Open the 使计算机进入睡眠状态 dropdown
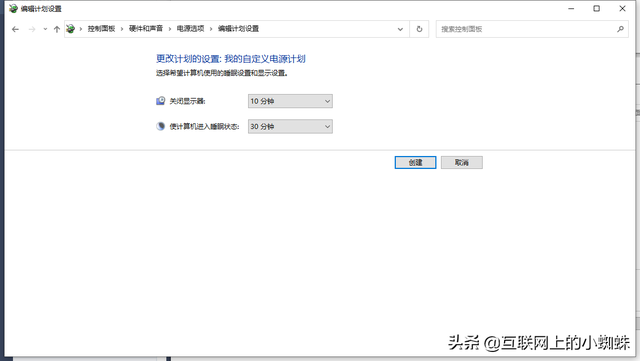The width and height of the screenshot is (640, 361). 290,127
